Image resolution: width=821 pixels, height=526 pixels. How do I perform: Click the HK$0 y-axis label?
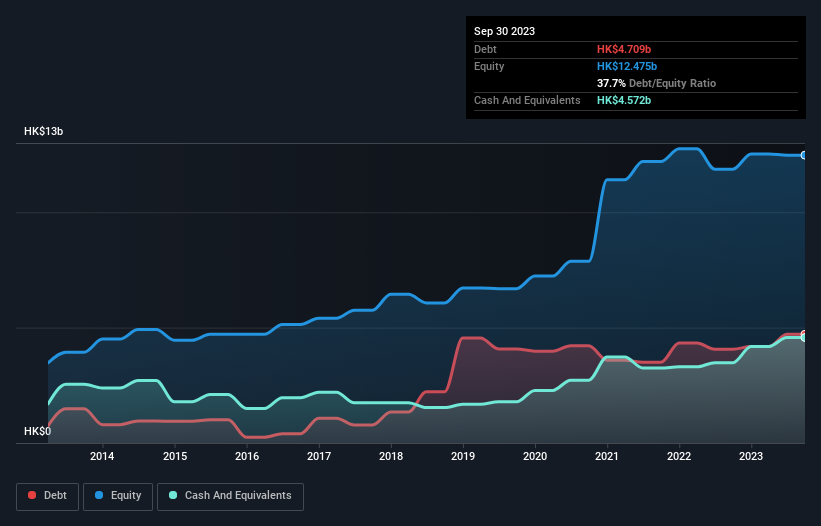[38, 431]
